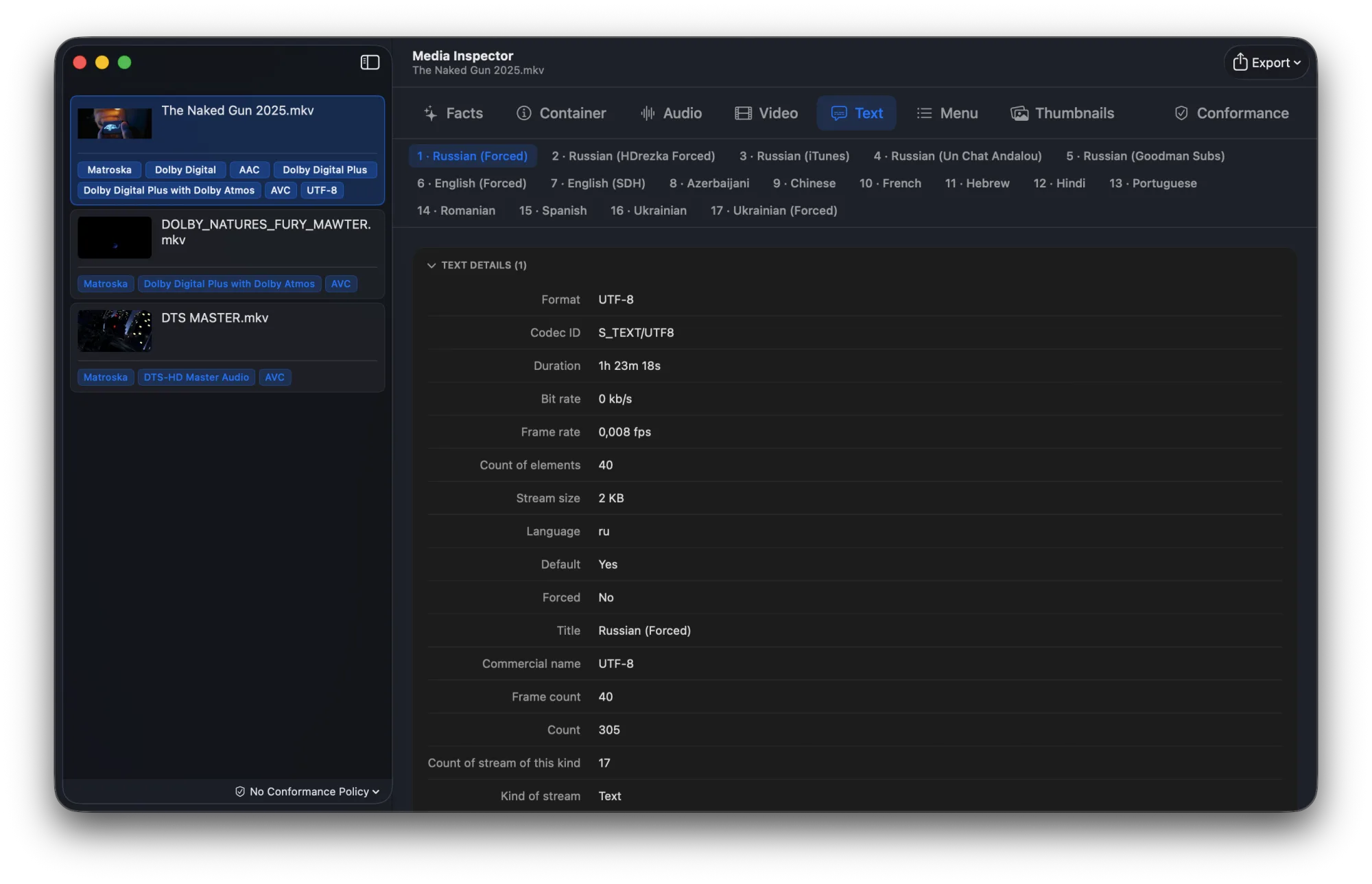
Task: Select track 7 English (SDH)
Action: point(598,183)
